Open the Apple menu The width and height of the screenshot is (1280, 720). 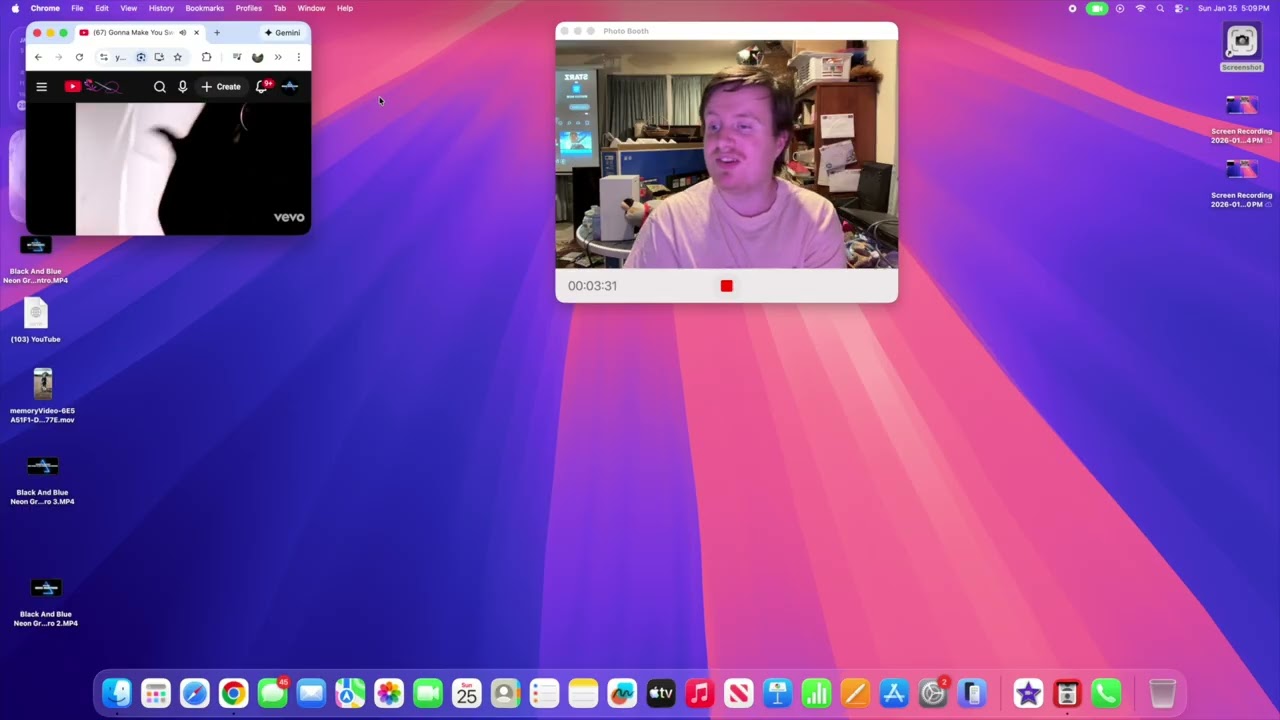point(15,8)
